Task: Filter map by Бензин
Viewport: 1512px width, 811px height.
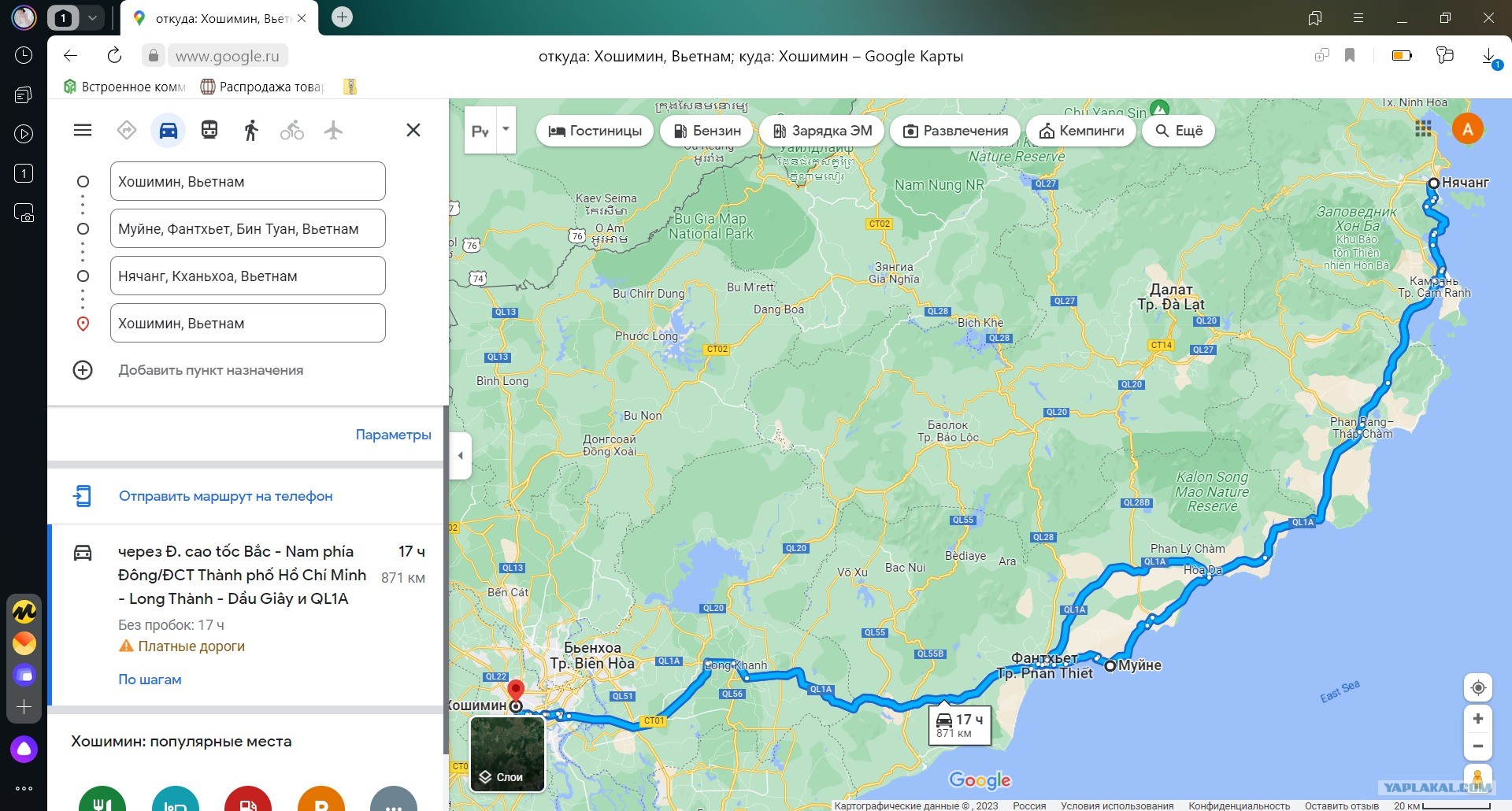Action: tap(707, 131)
